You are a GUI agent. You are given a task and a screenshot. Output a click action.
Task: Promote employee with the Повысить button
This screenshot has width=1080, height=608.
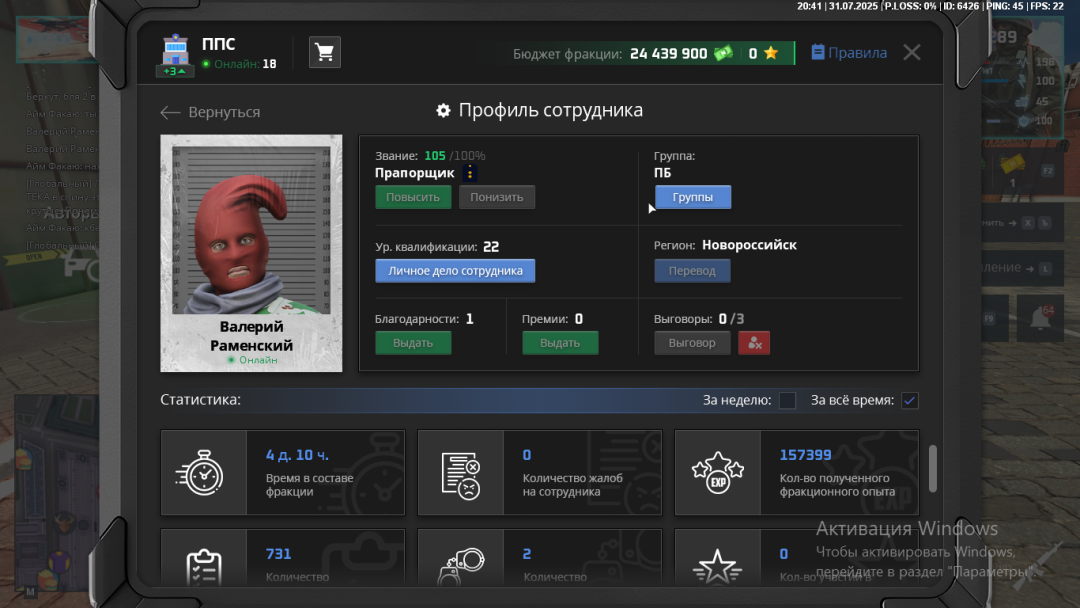coord(413,197)
